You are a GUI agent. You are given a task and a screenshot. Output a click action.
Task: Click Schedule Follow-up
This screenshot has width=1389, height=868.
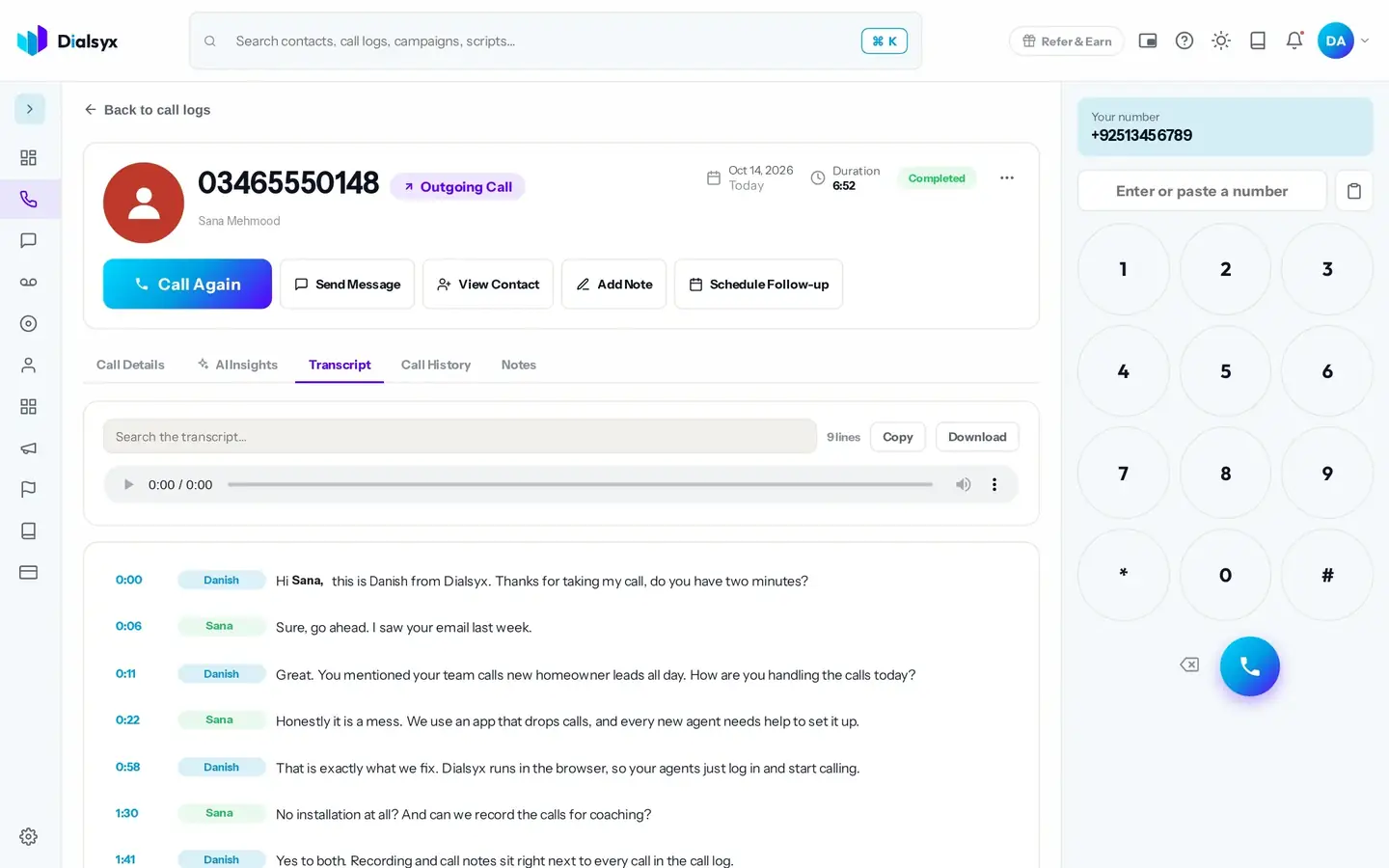click(x=758, y=284)
